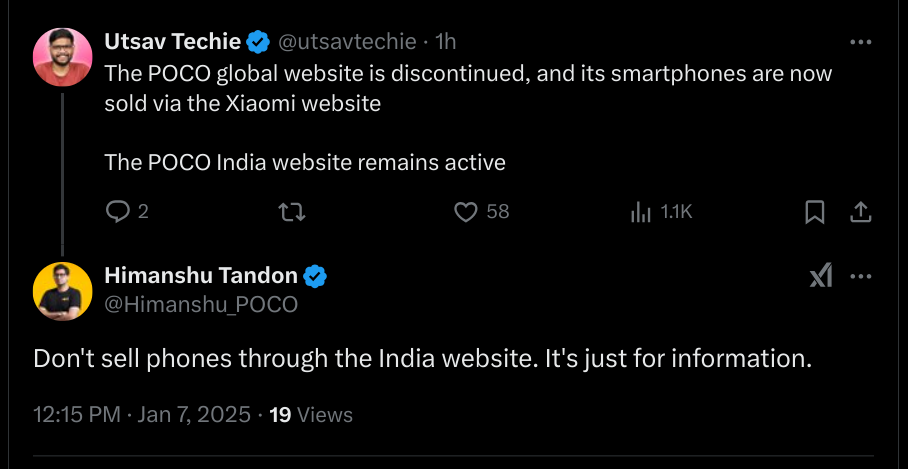
Task: Open Himanshu Tandon's name link
Action: pyautogui.click(x=200, y=276)
